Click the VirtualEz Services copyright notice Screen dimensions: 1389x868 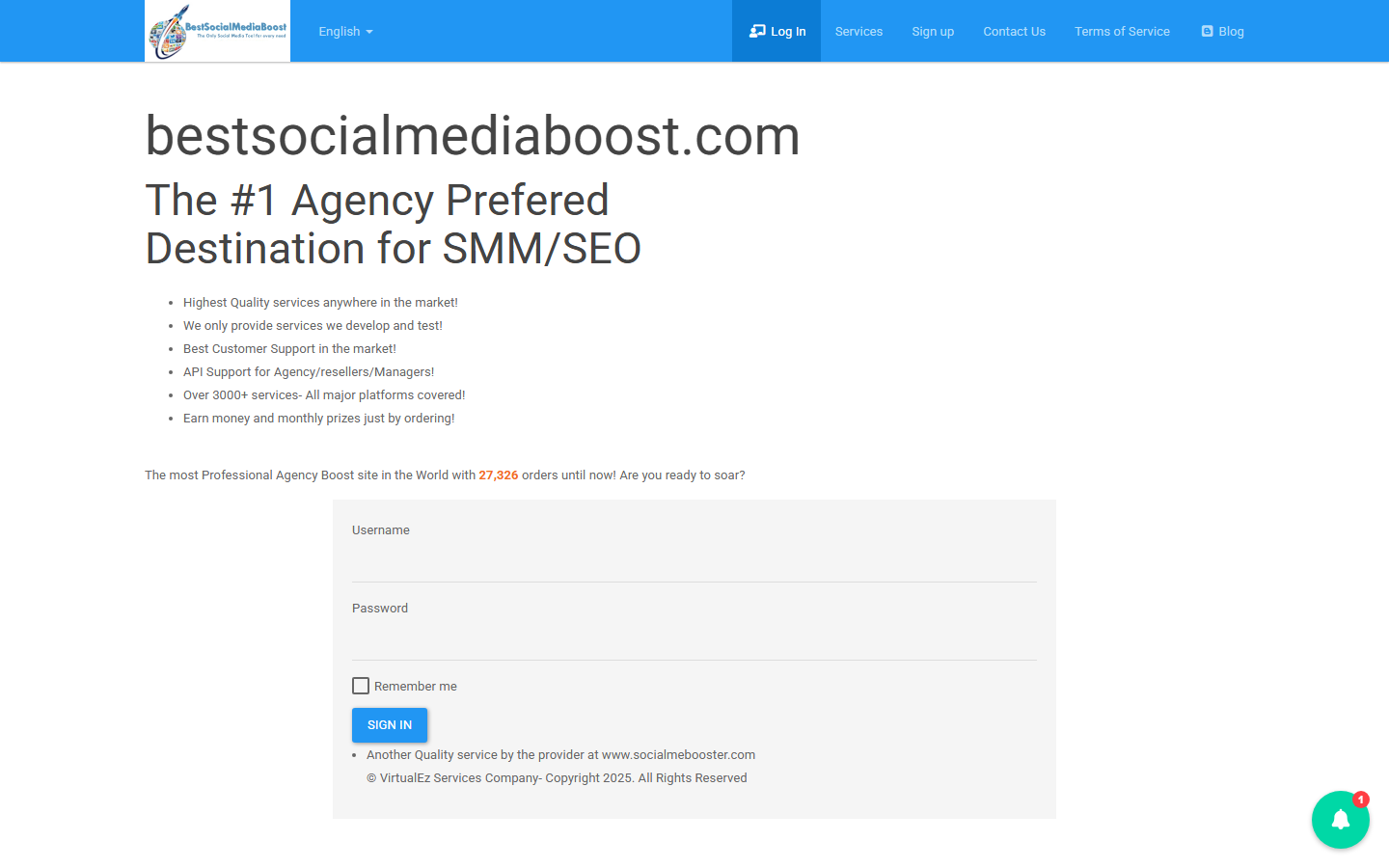[557, 777]
